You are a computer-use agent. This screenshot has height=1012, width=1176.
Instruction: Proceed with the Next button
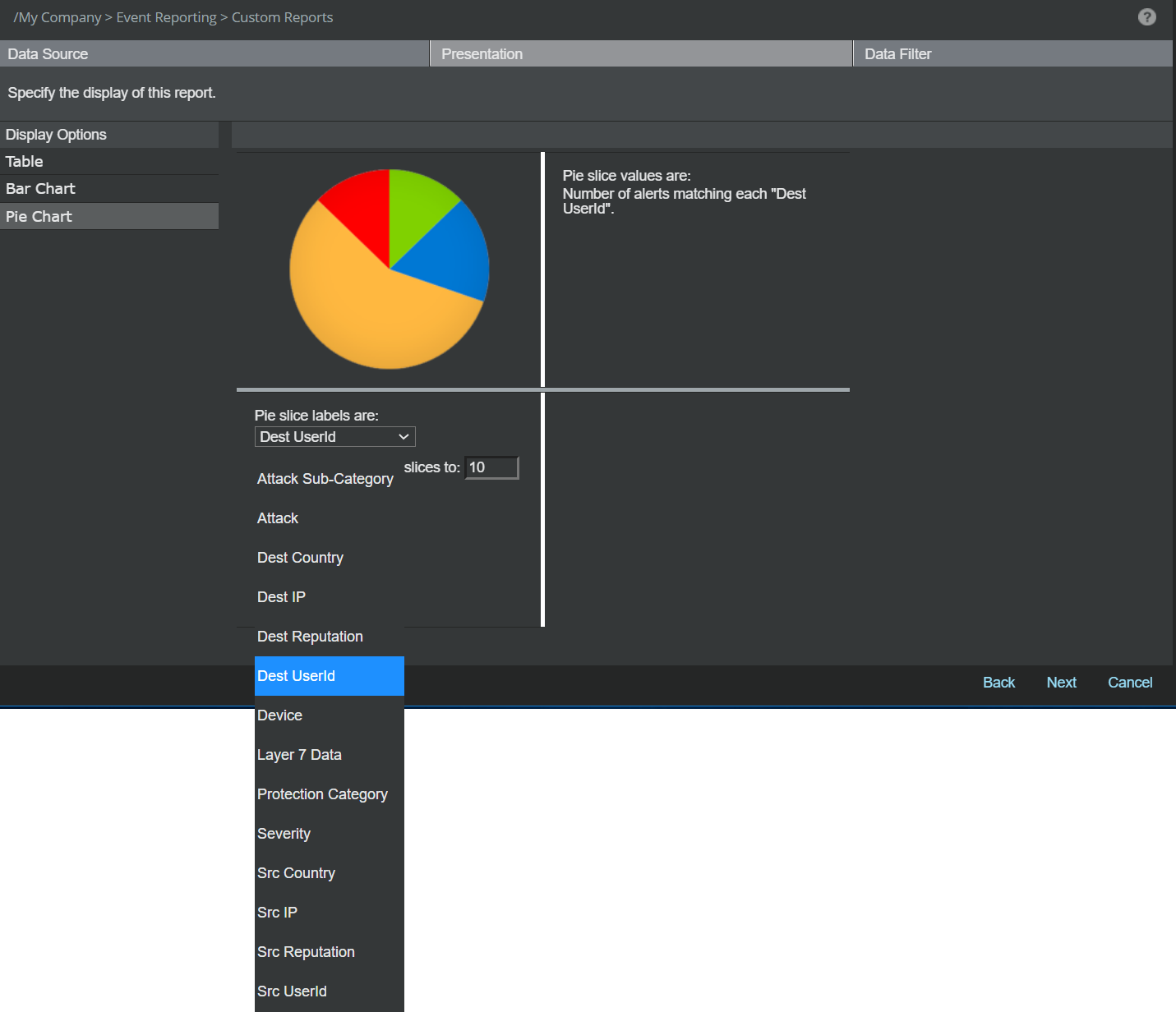coord(1061,683)
